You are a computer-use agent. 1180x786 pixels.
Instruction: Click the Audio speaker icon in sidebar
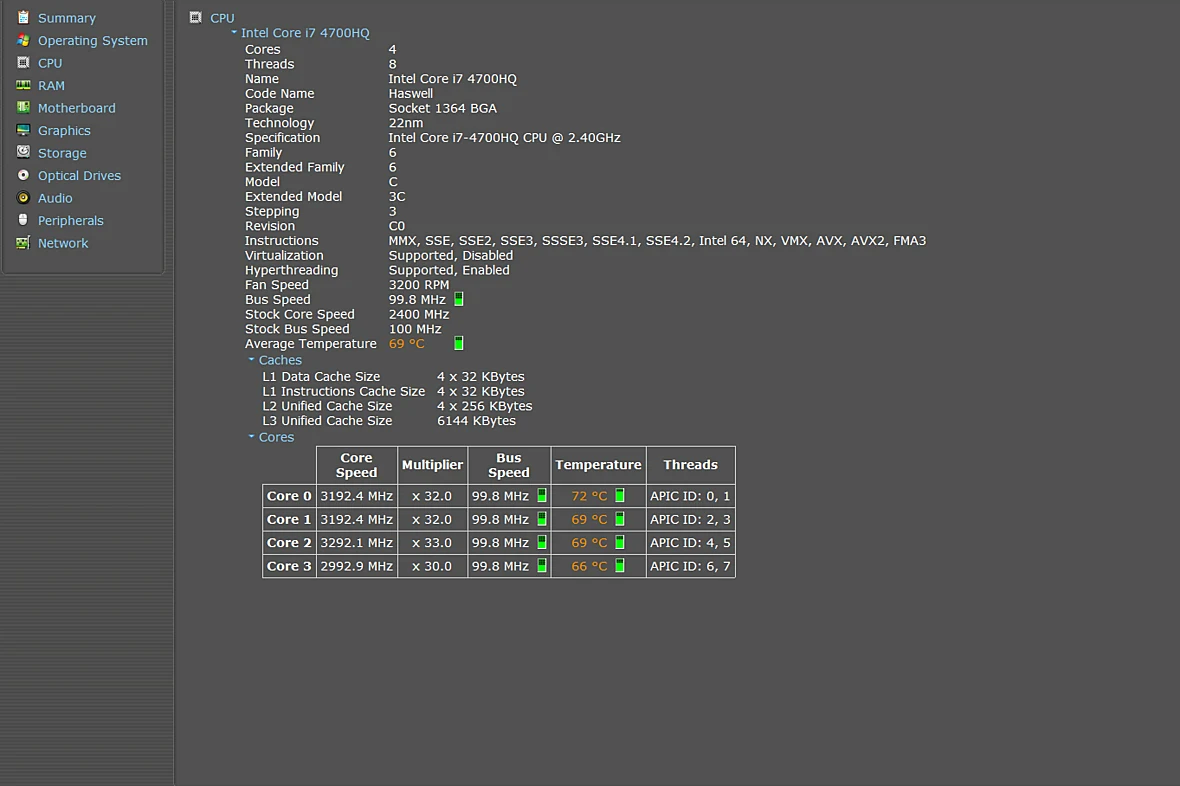[x=23, y=197]
